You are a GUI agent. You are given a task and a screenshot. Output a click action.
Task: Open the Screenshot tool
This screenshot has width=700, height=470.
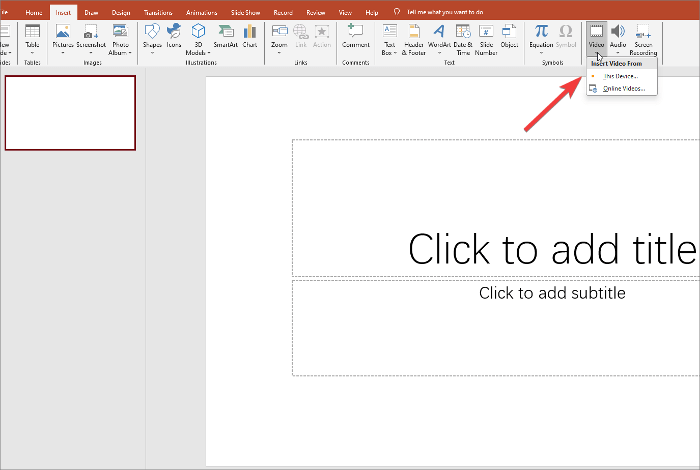(92, 38)
